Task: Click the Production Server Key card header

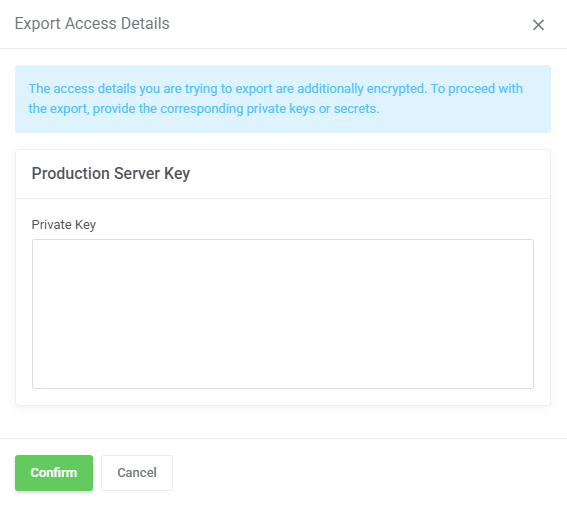Action: pyautogui.click(x=283, y=174)
